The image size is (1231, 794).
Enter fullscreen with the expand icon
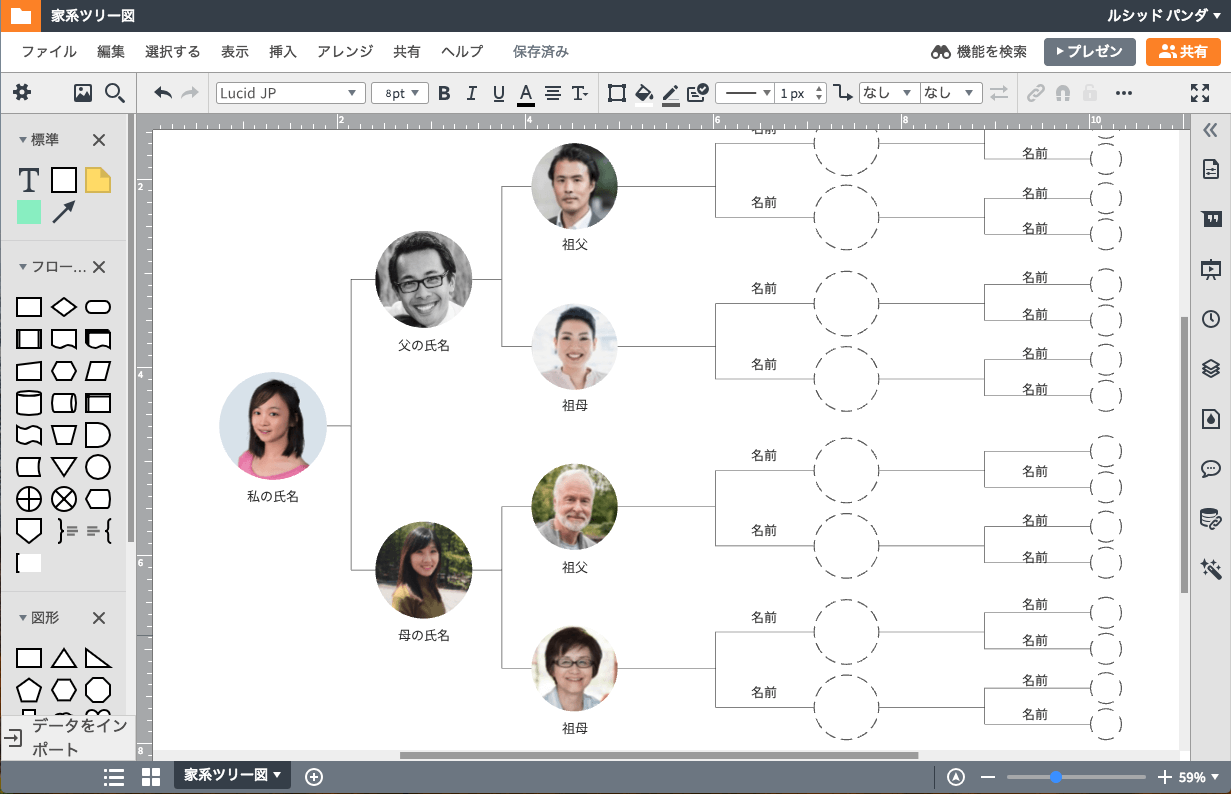pos(1200,93)
